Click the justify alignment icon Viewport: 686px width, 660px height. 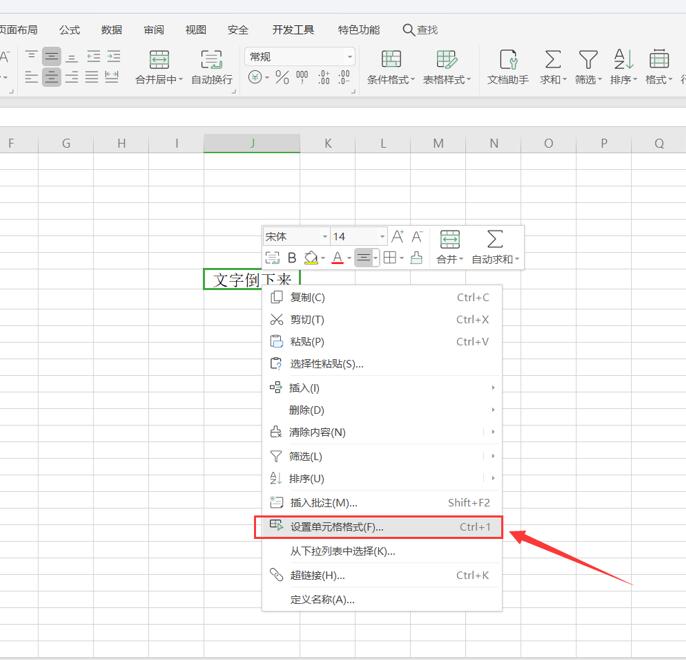[x=91, y=77]
